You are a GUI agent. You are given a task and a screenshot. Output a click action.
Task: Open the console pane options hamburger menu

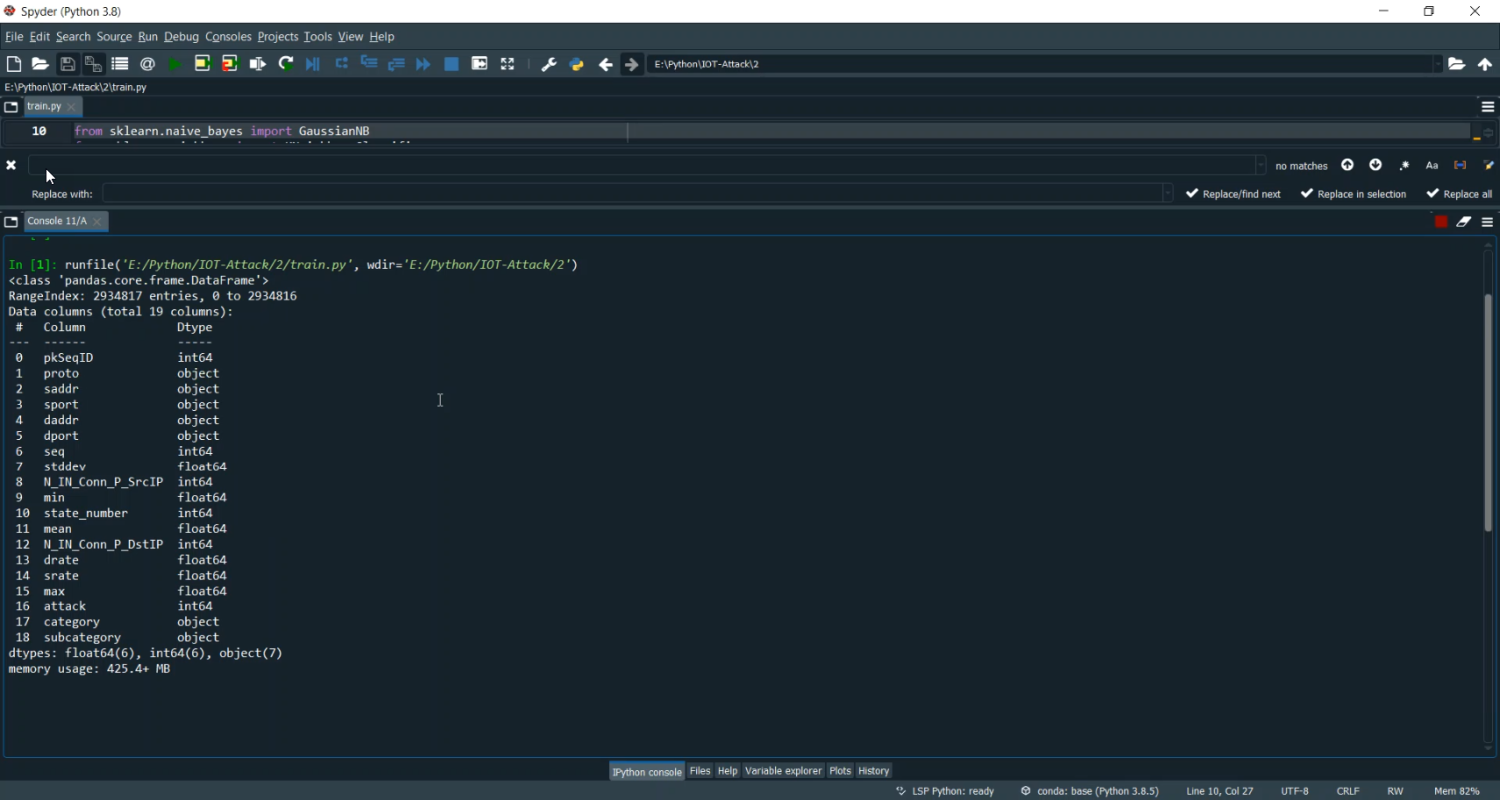1487,222
